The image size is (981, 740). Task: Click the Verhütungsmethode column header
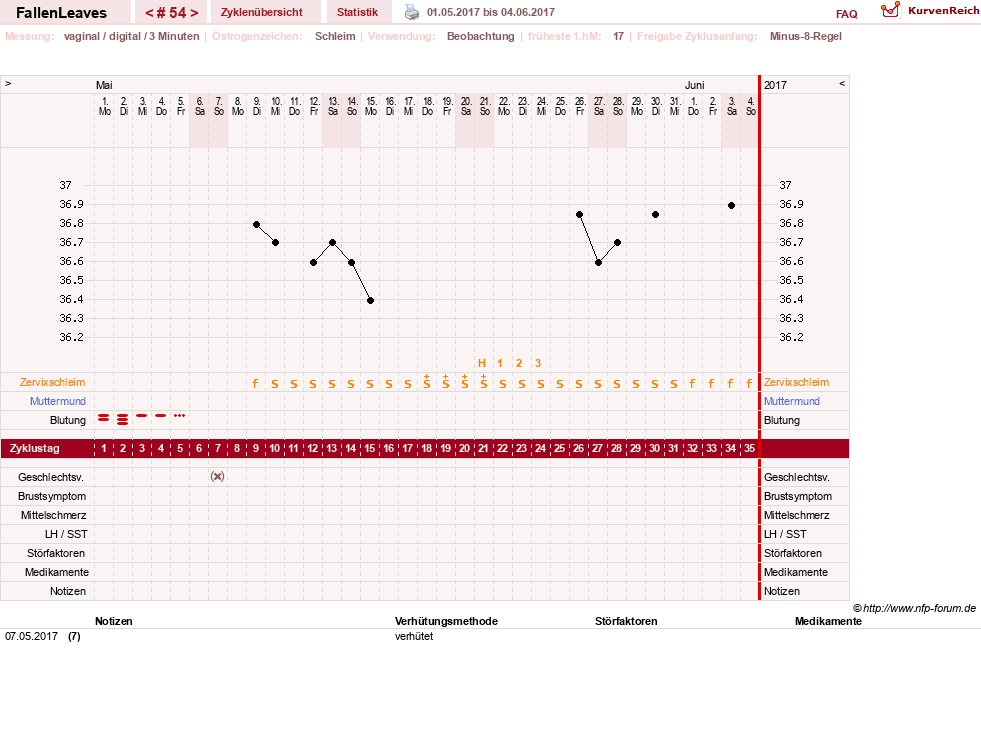pyautogui.click(x=446, y=621)
